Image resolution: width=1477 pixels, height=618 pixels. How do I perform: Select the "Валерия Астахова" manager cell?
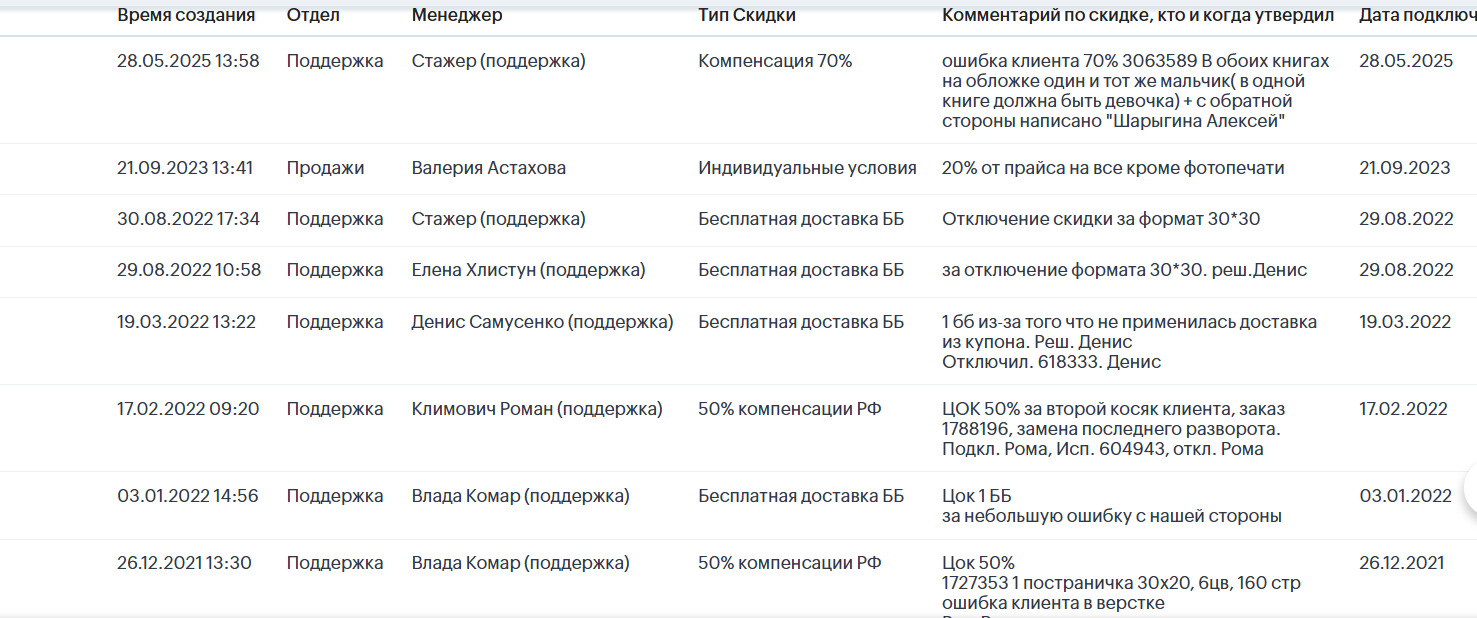point(489,168)
